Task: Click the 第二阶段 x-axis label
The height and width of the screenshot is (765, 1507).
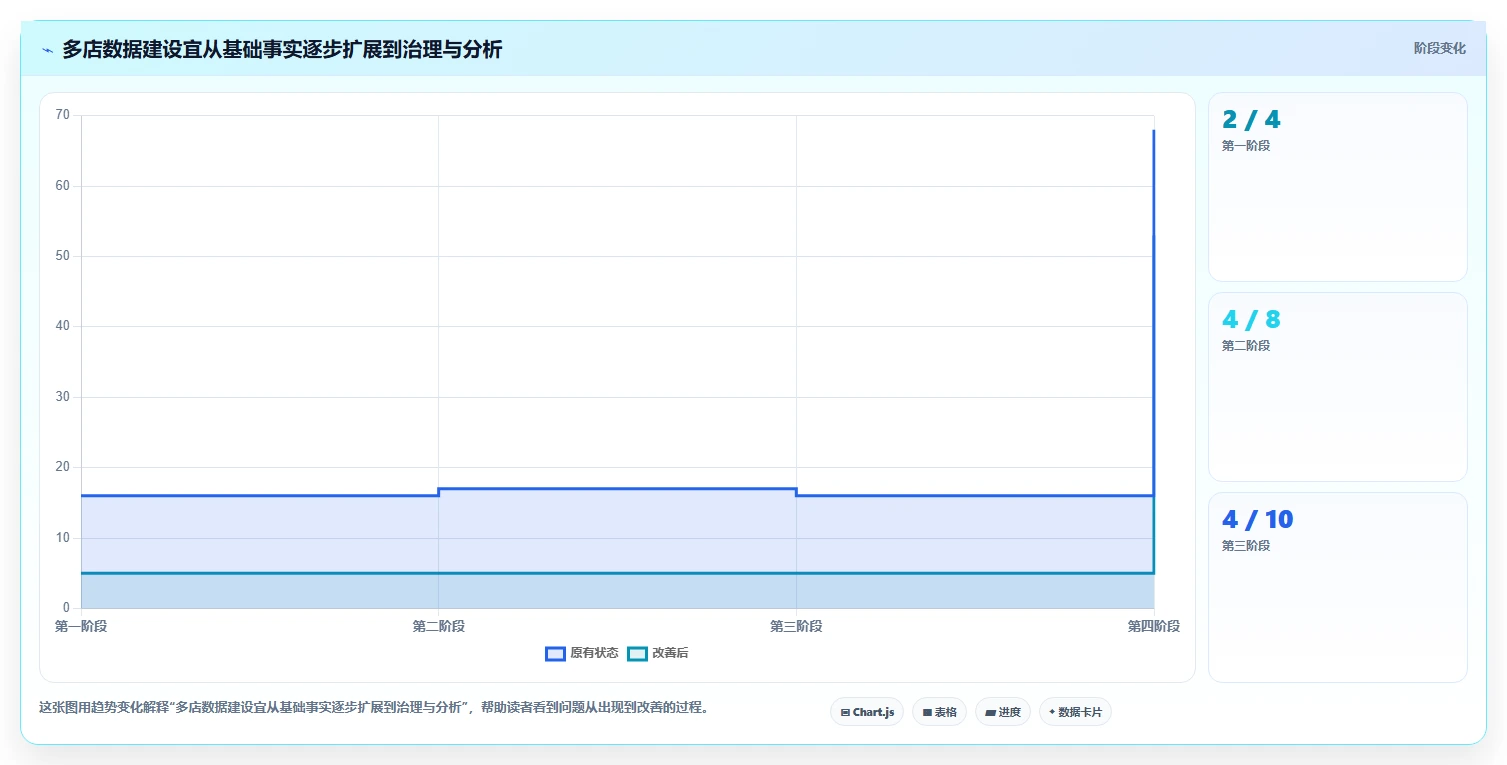Action: [438, 626]
